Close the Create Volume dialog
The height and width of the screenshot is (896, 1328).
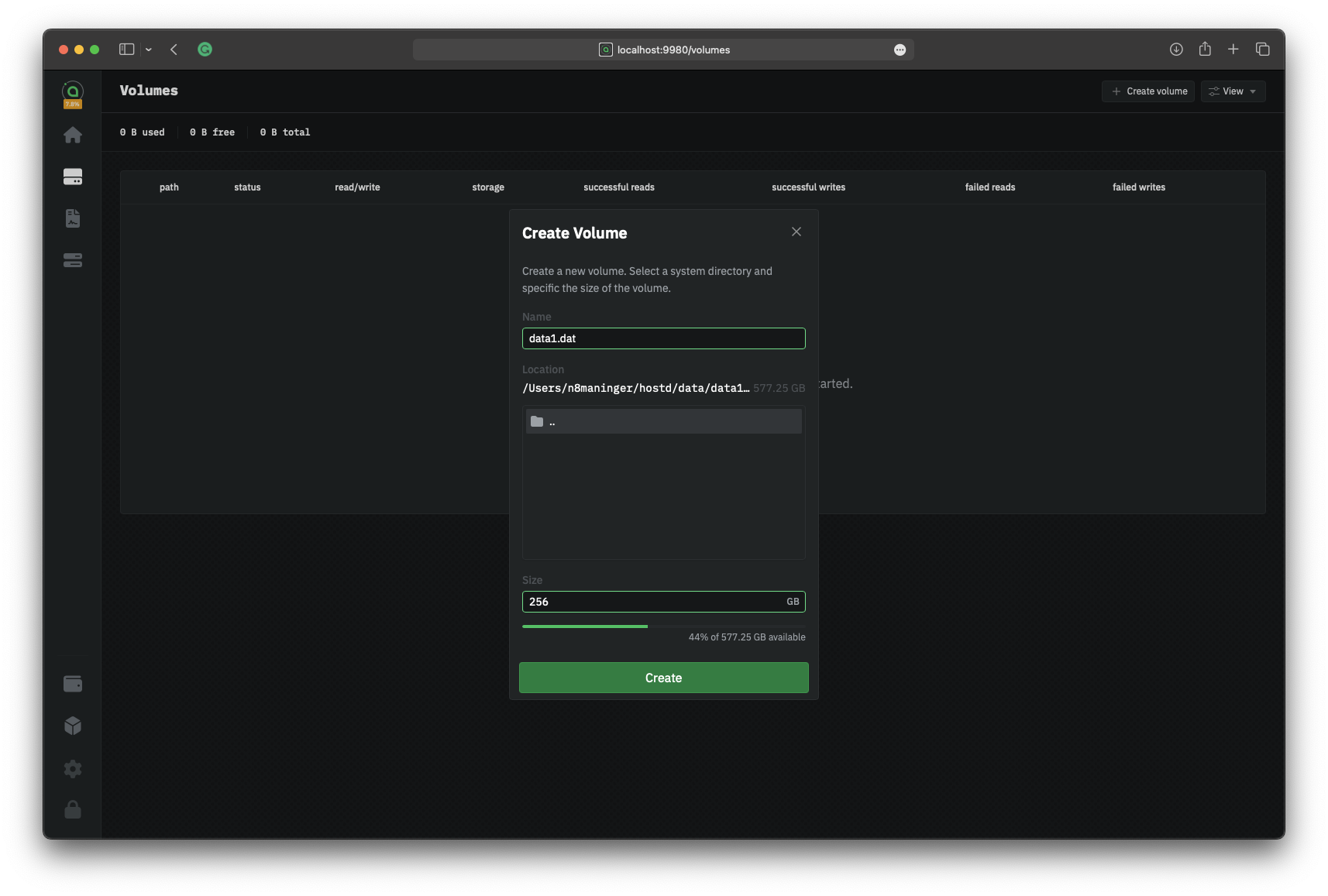click(796, 232)
